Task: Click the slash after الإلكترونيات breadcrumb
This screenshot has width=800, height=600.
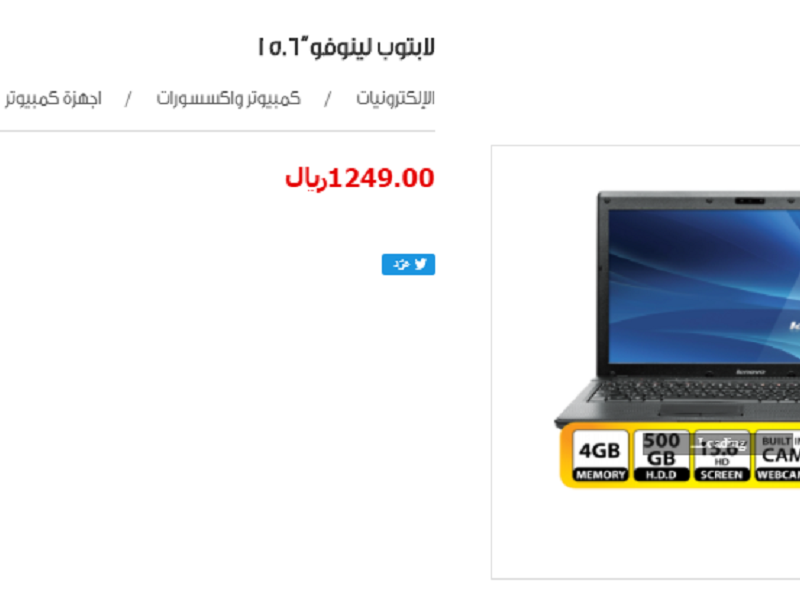Action: [328, 98]
